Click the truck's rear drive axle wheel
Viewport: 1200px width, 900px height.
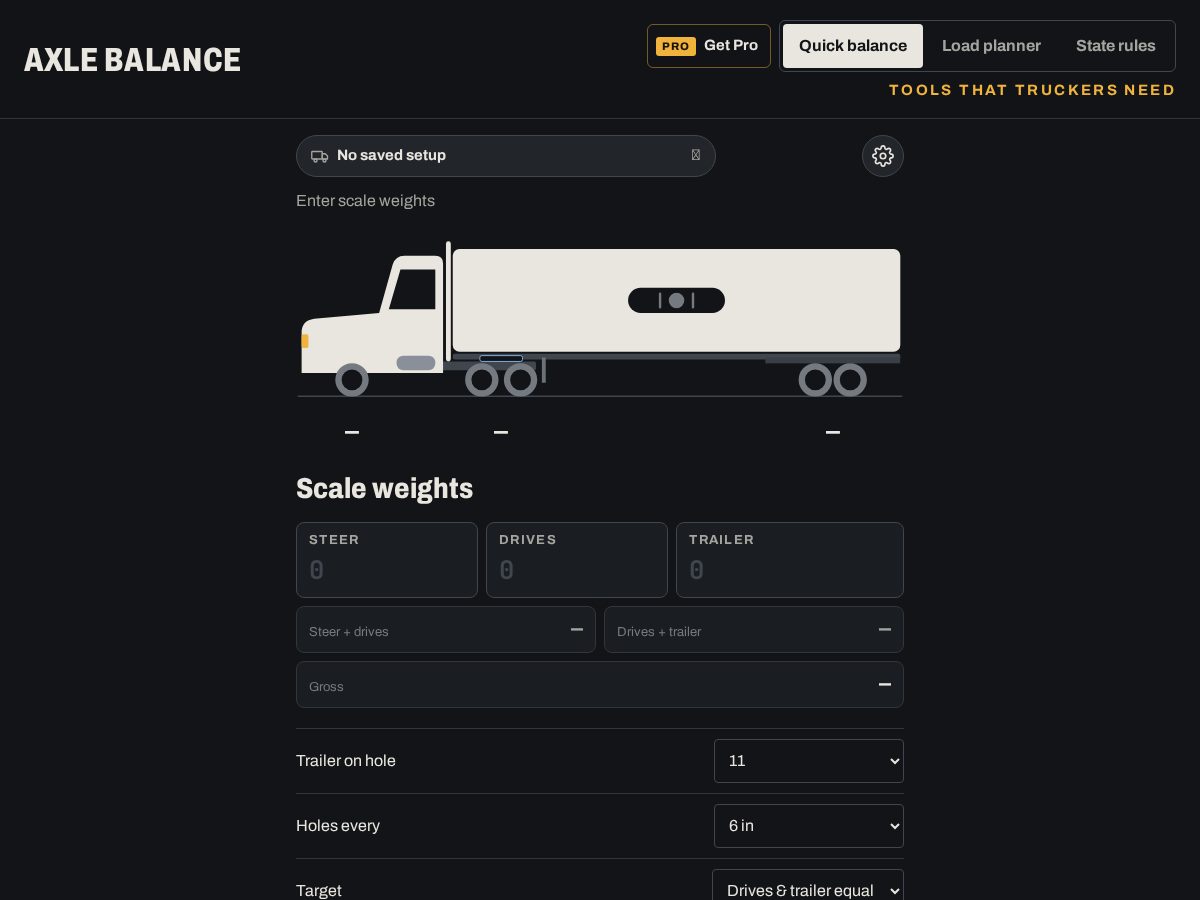point(521,380)
